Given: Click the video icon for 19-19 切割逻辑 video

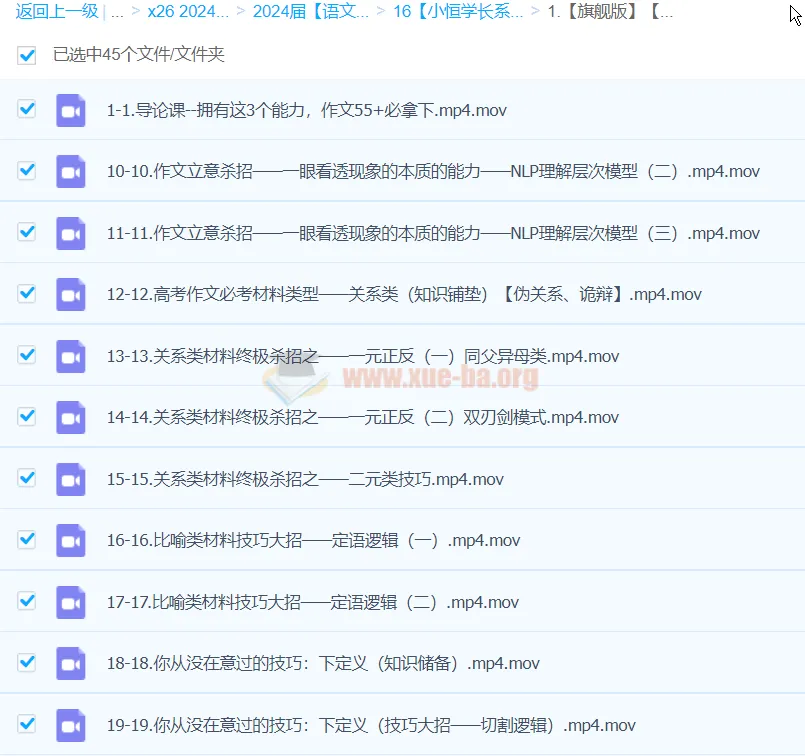Looking at the screenshot, I should pos(71,724).
